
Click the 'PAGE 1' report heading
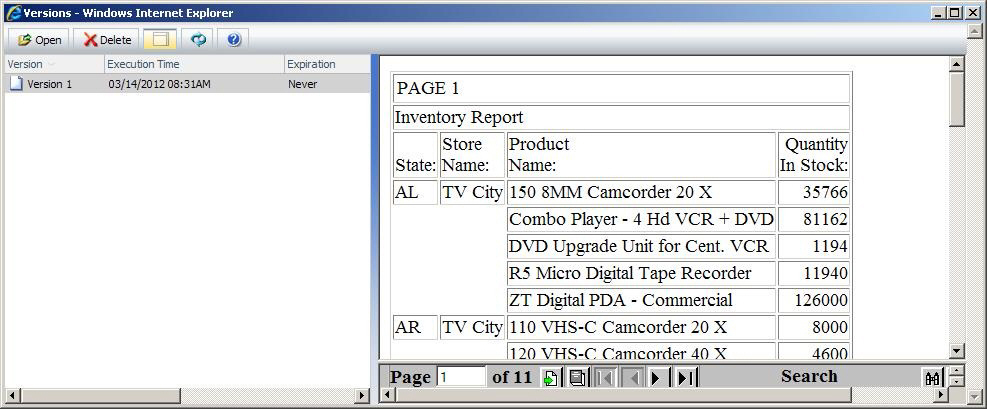click(x=428, y=89)
